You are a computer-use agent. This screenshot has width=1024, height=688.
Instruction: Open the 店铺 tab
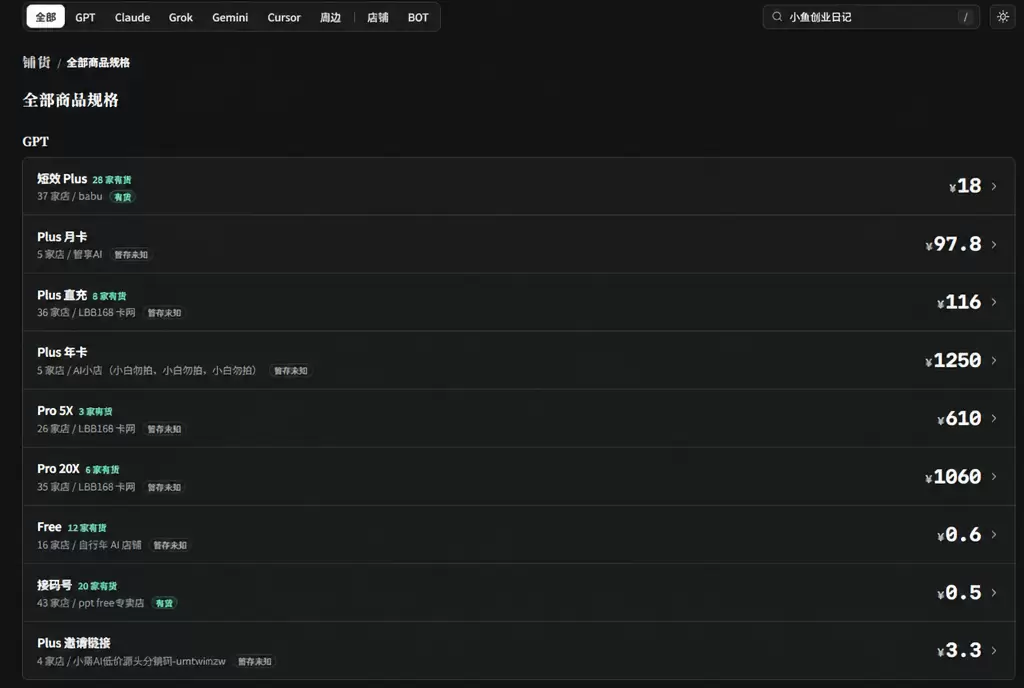[x=377, y=18]
